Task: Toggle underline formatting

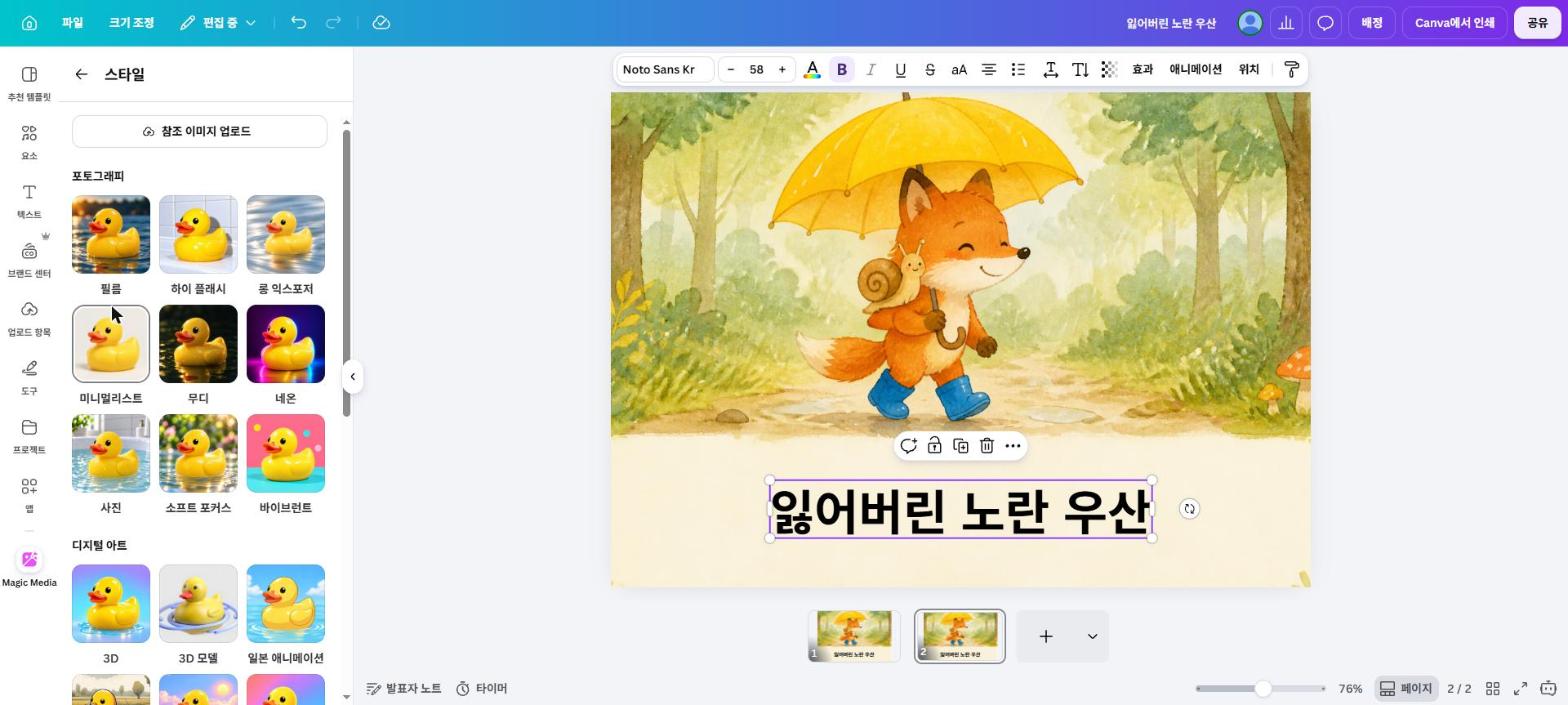Action: pos(900,69)
